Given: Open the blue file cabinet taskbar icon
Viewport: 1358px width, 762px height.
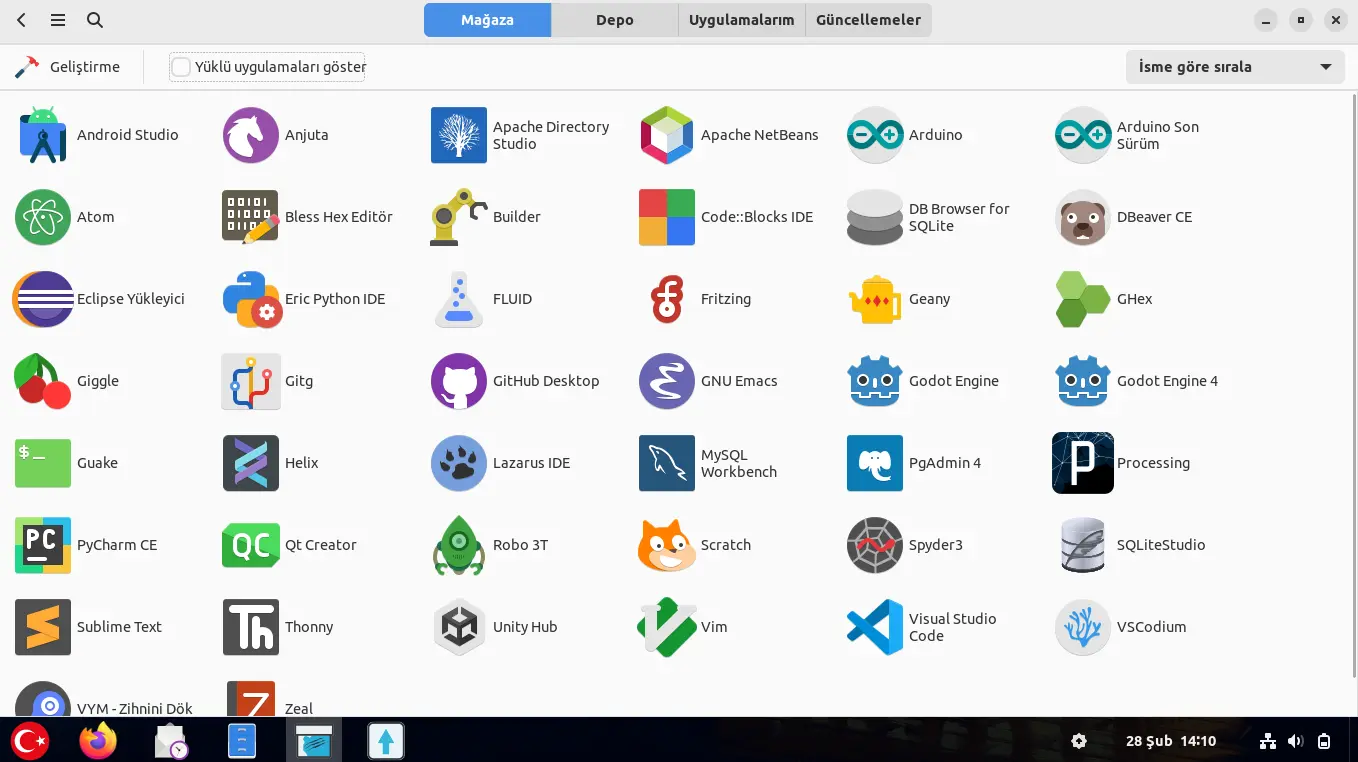Looking at the screenshot, I should pos(242,741).
